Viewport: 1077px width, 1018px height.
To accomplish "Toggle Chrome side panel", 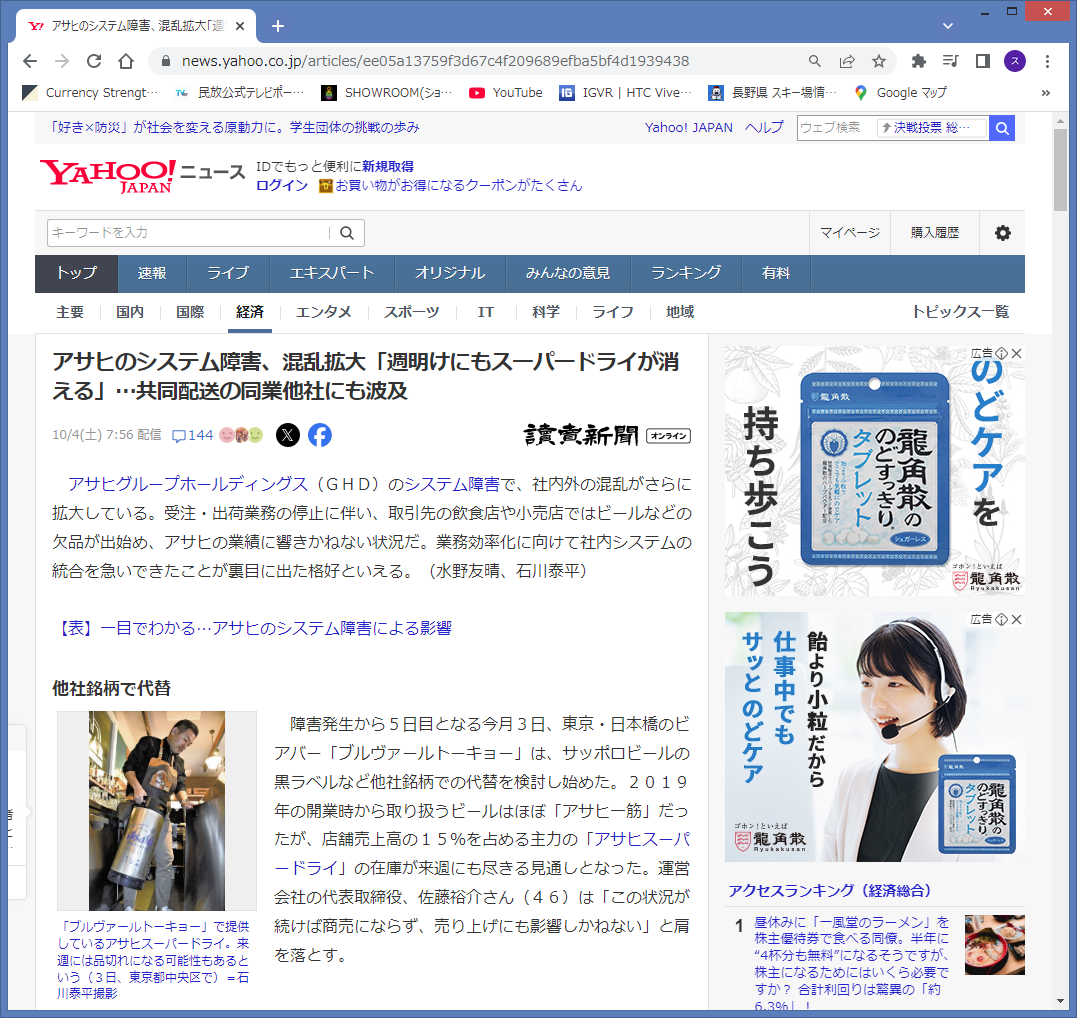I will click(983, 61).
